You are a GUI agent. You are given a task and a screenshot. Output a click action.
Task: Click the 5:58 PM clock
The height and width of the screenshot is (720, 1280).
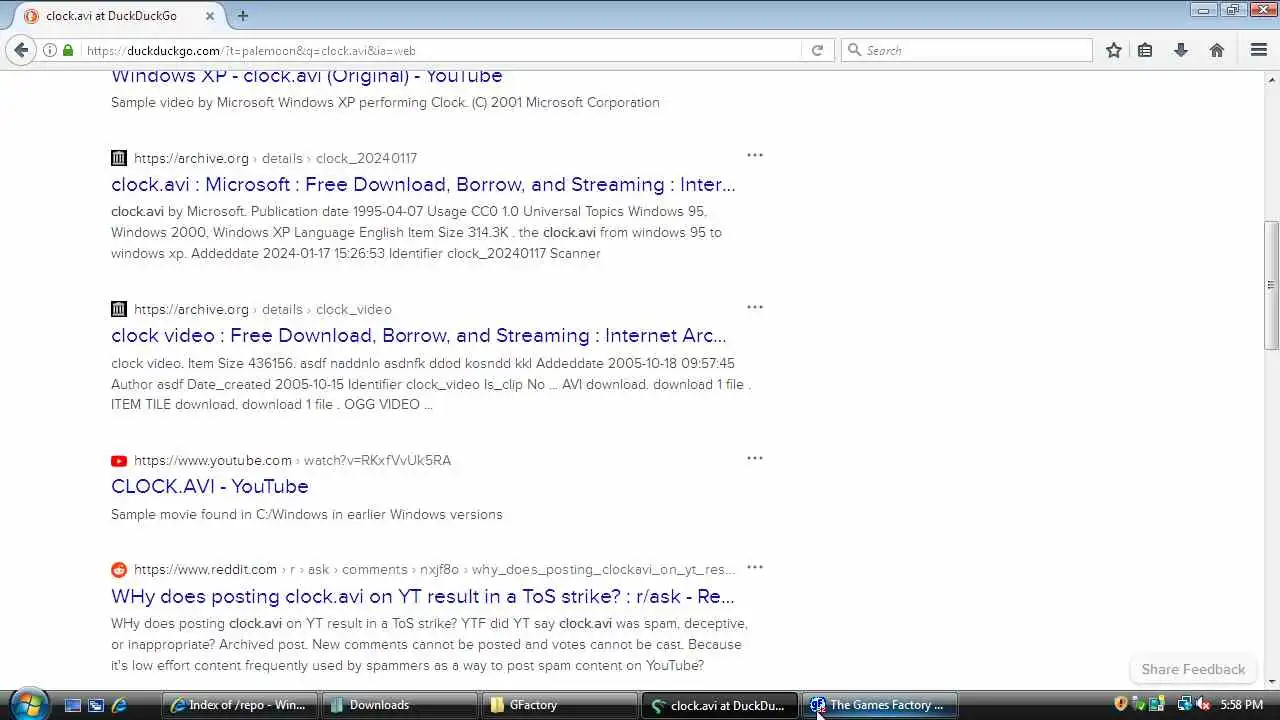pyautogui.click(x=1241, y=705)
